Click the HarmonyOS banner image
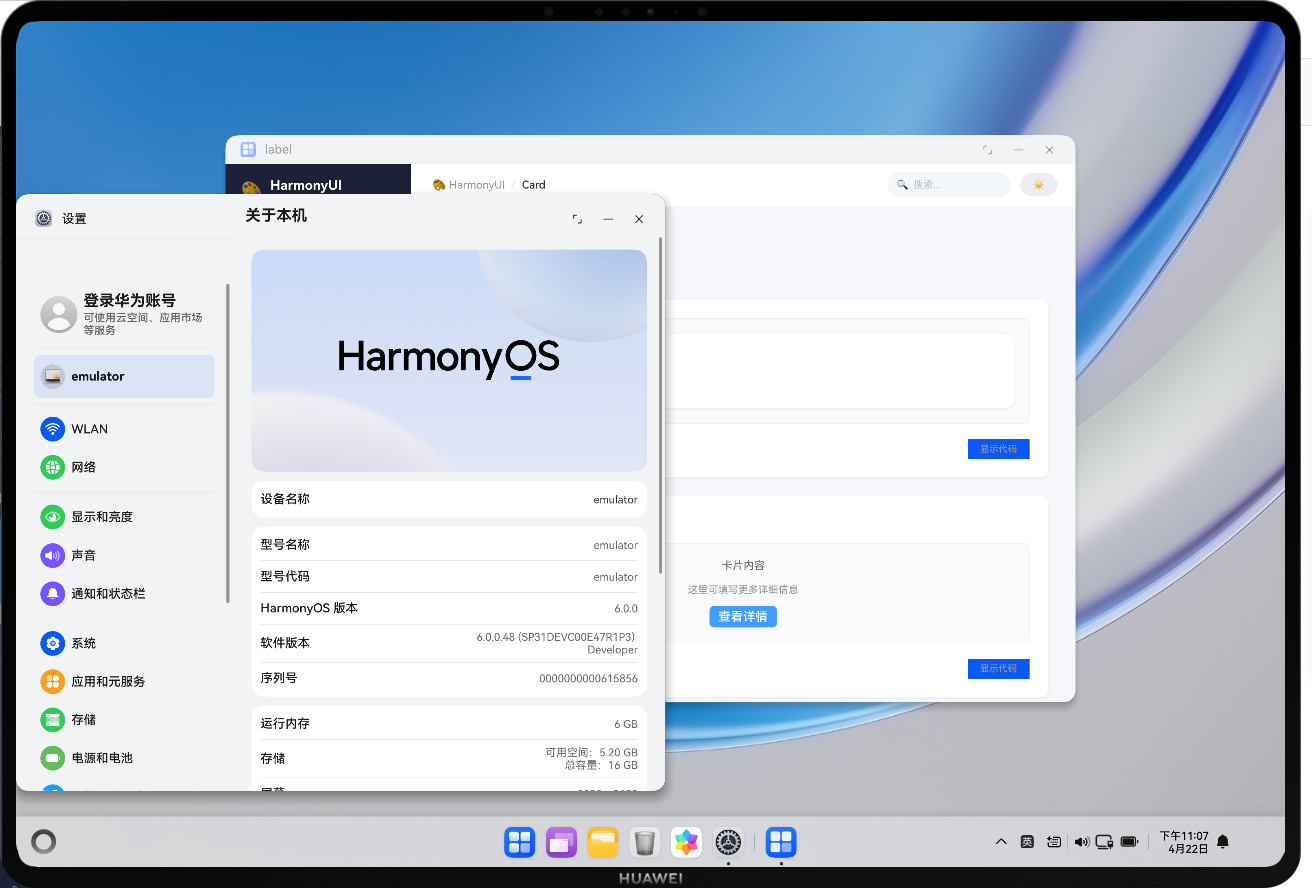1312x888 pixels. (449, 360)
